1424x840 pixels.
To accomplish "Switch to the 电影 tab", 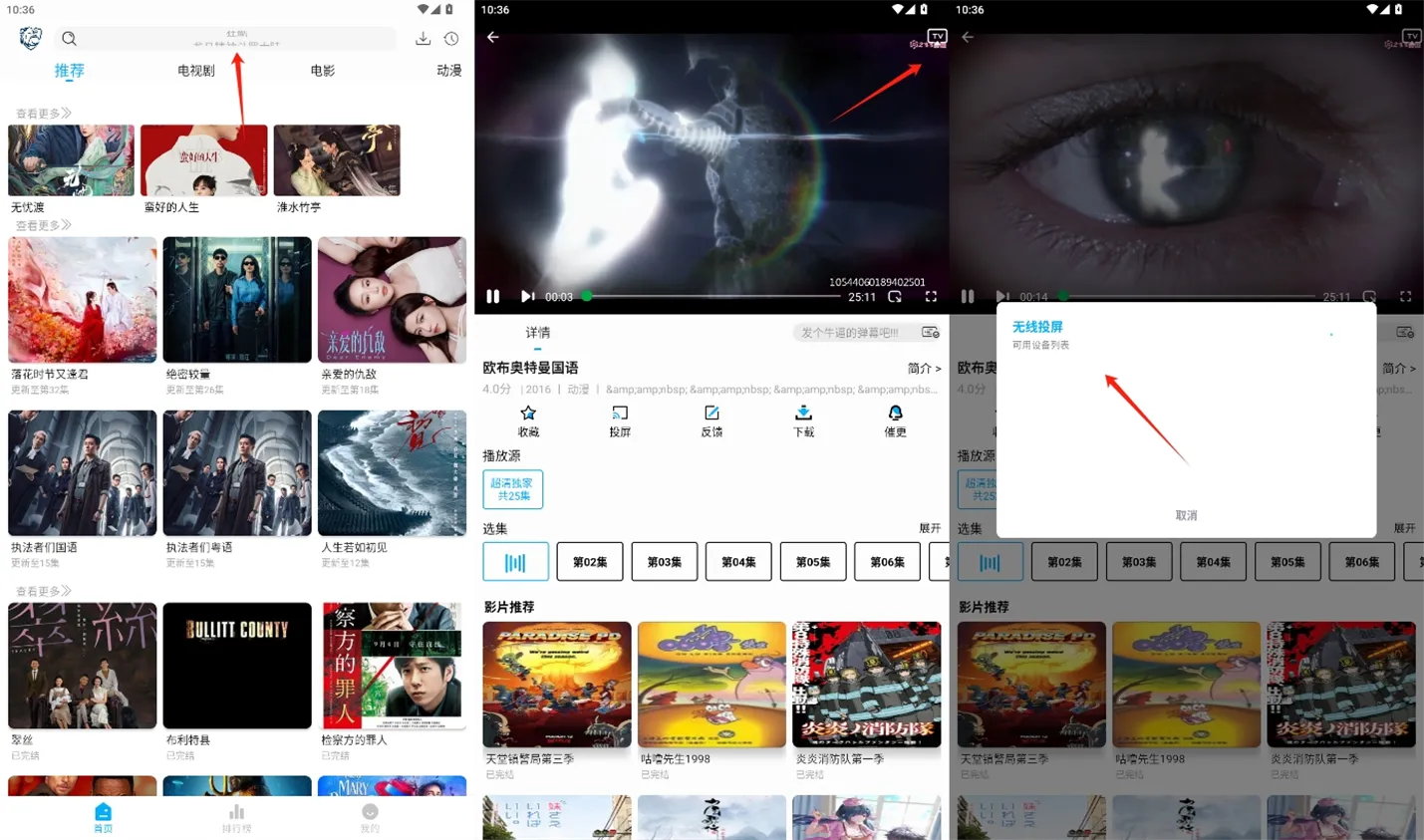I will [x=323, y=71].
